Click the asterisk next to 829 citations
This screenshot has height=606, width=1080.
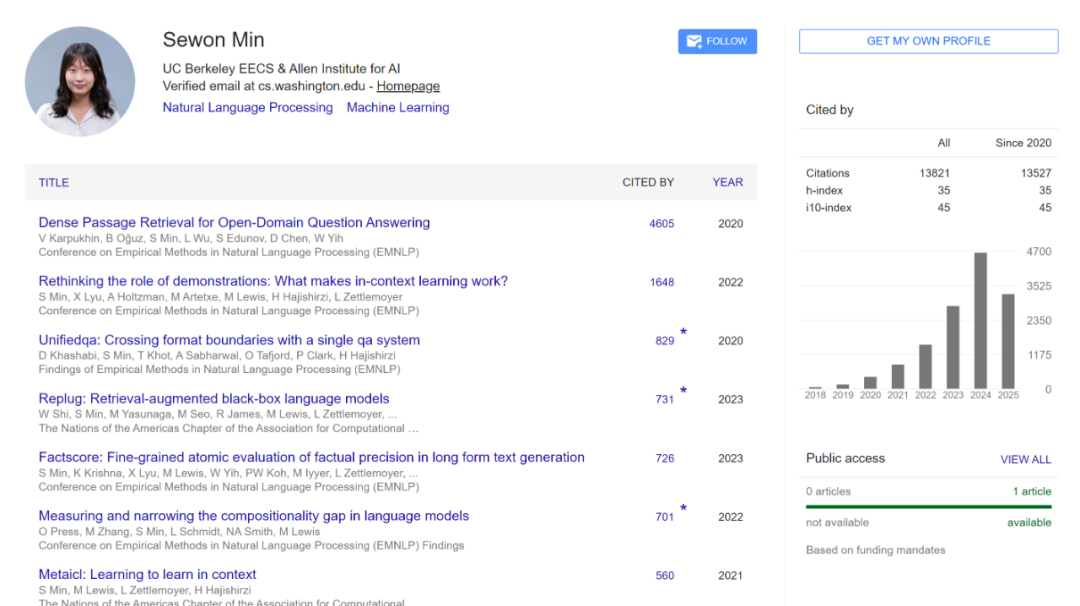click(684, 333)
